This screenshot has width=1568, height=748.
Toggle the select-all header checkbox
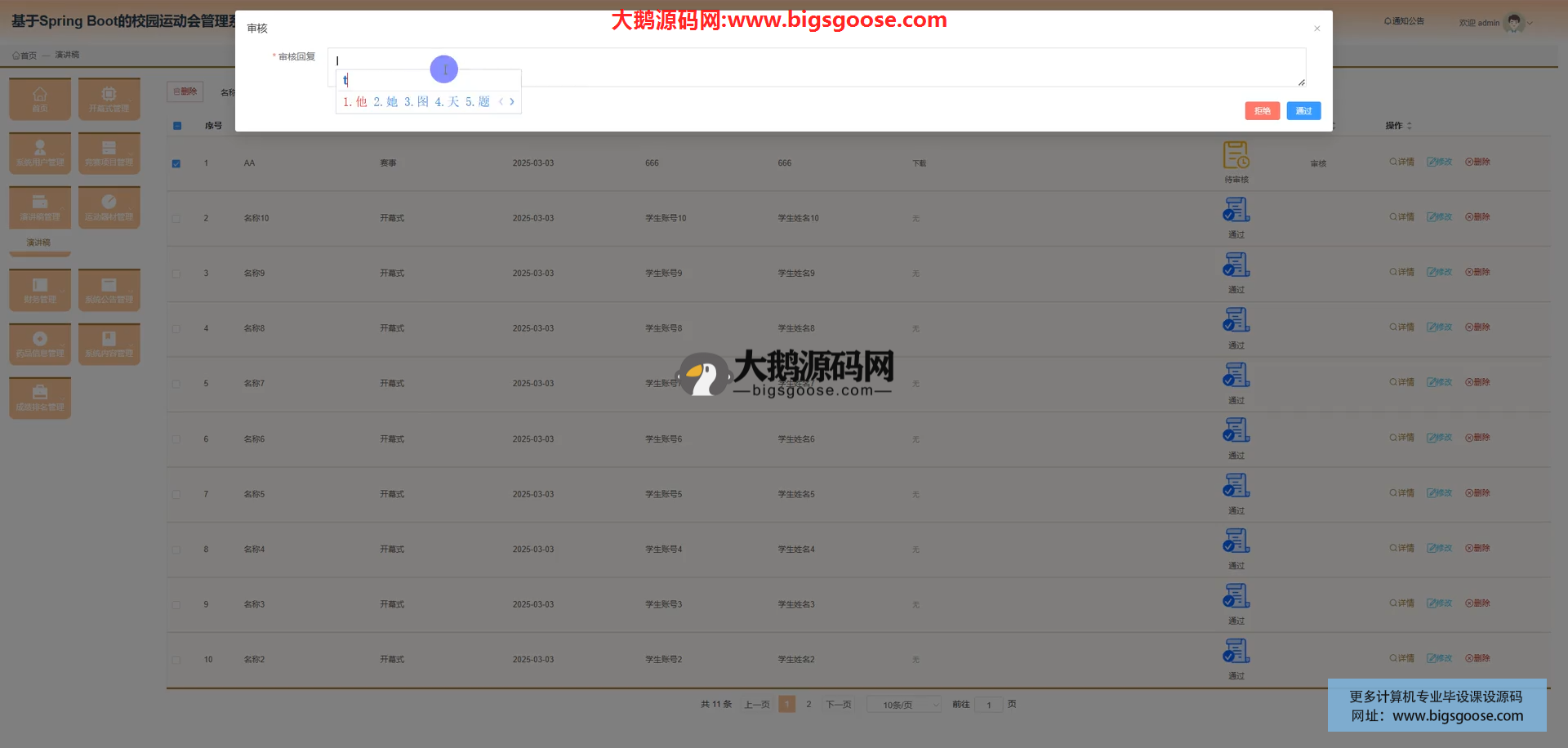177,126
